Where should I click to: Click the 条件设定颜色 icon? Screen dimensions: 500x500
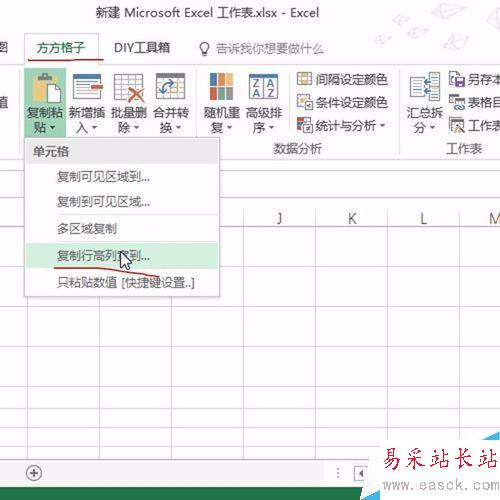click(x=304, y=102)
